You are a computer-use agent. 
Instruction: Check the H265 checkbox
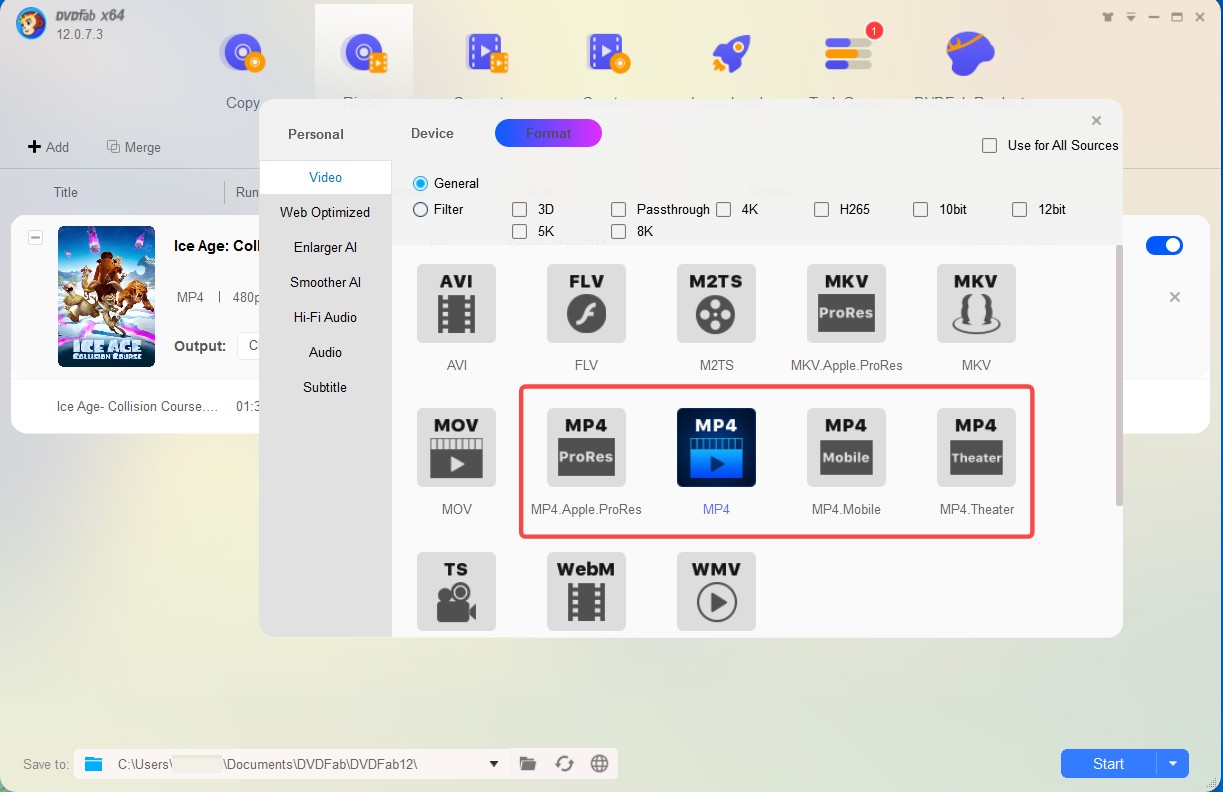click(x=822, y=210)
